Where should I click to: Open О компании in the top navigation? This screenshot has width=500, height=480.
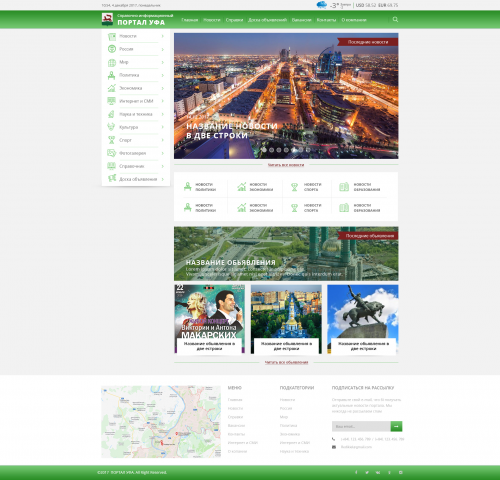coord(354,20)
